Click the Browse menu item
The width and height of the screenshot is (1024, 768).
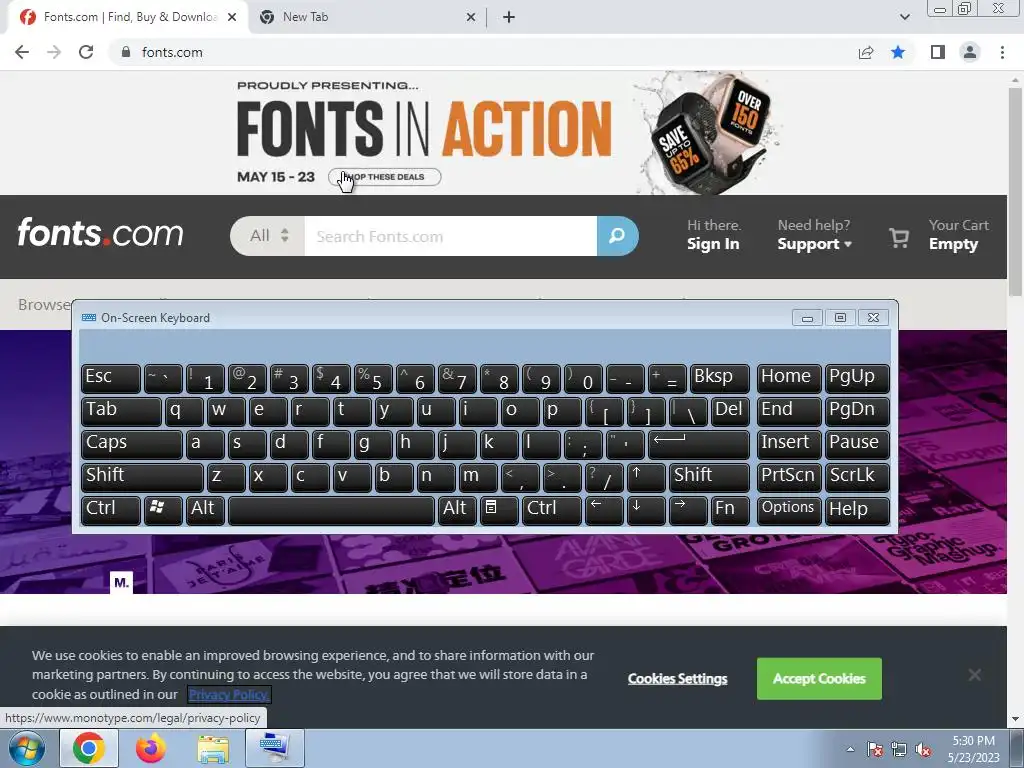click(x=44, y=305)
